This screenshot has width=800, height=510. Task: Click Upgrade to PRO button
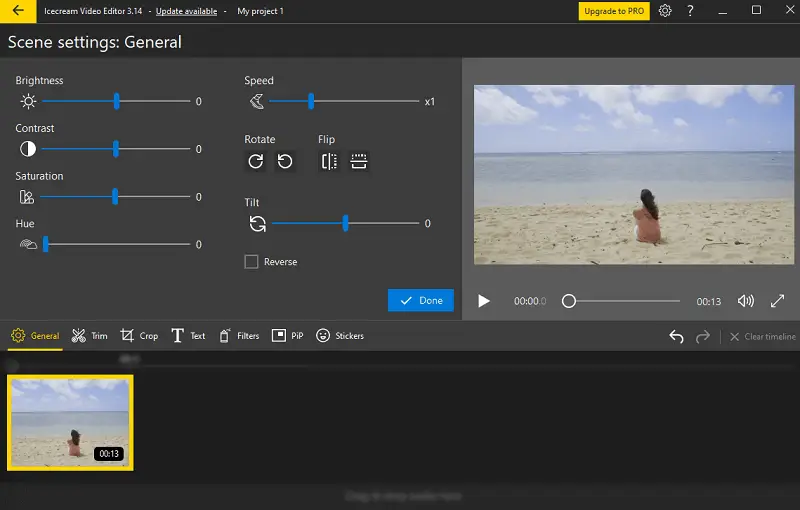(x=614, y=11)
